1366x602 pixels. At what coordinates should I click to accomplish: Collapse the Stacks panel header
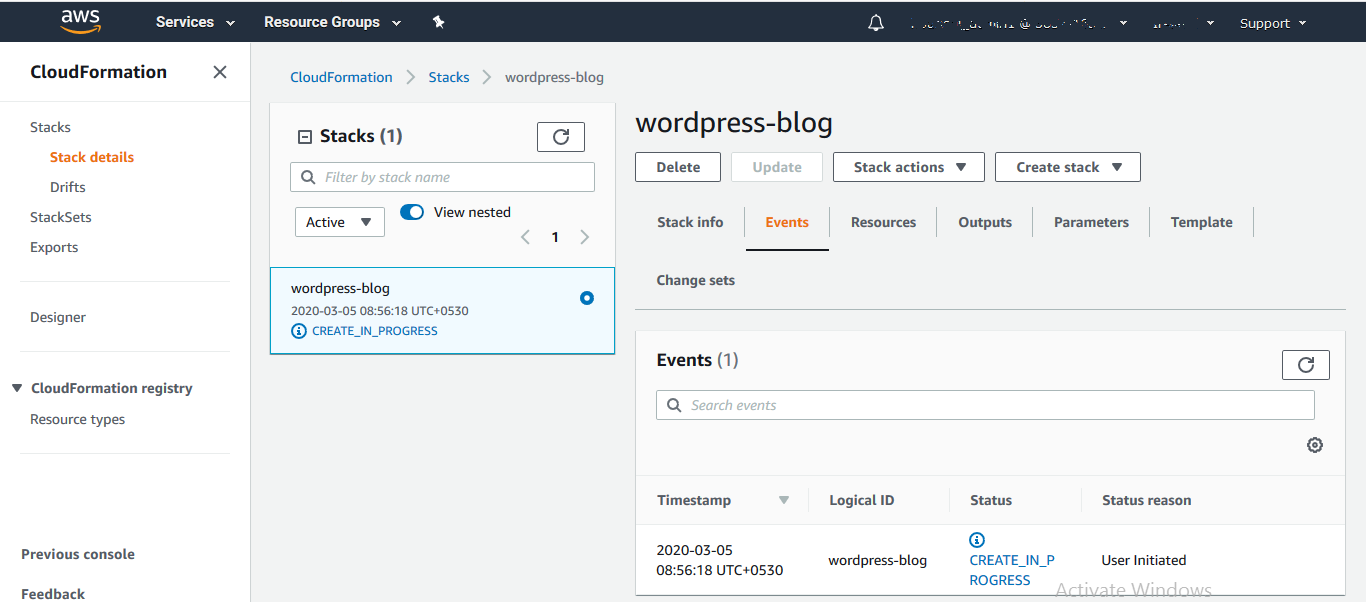pos(306,137)
